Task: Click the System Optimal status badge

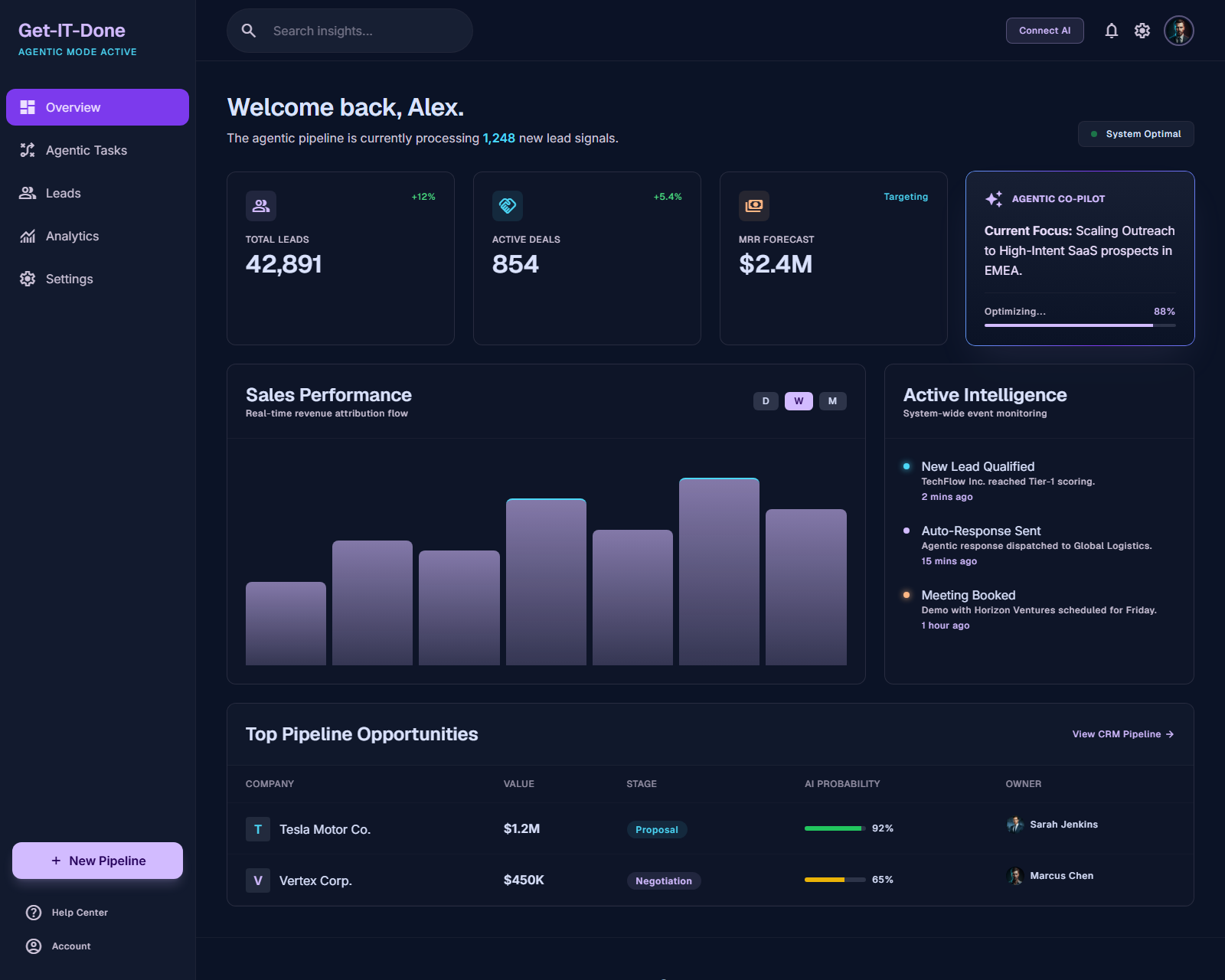Action: (1136, 134)
